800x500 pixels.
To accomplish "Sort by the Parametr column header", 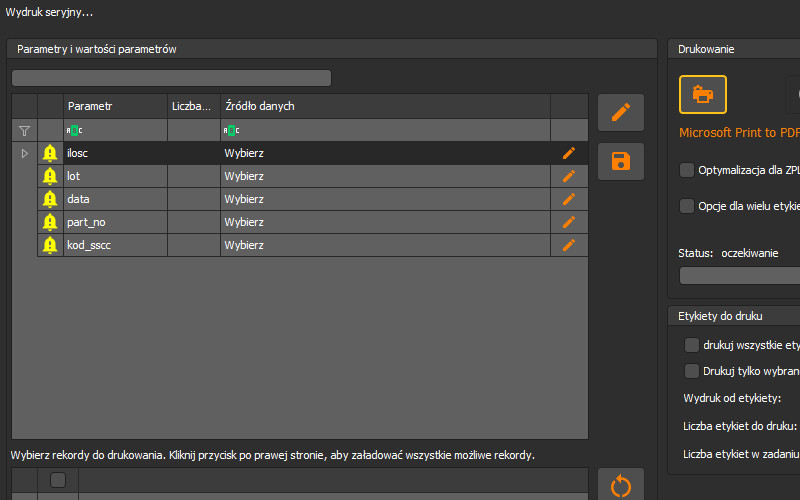I will (115, 106).
